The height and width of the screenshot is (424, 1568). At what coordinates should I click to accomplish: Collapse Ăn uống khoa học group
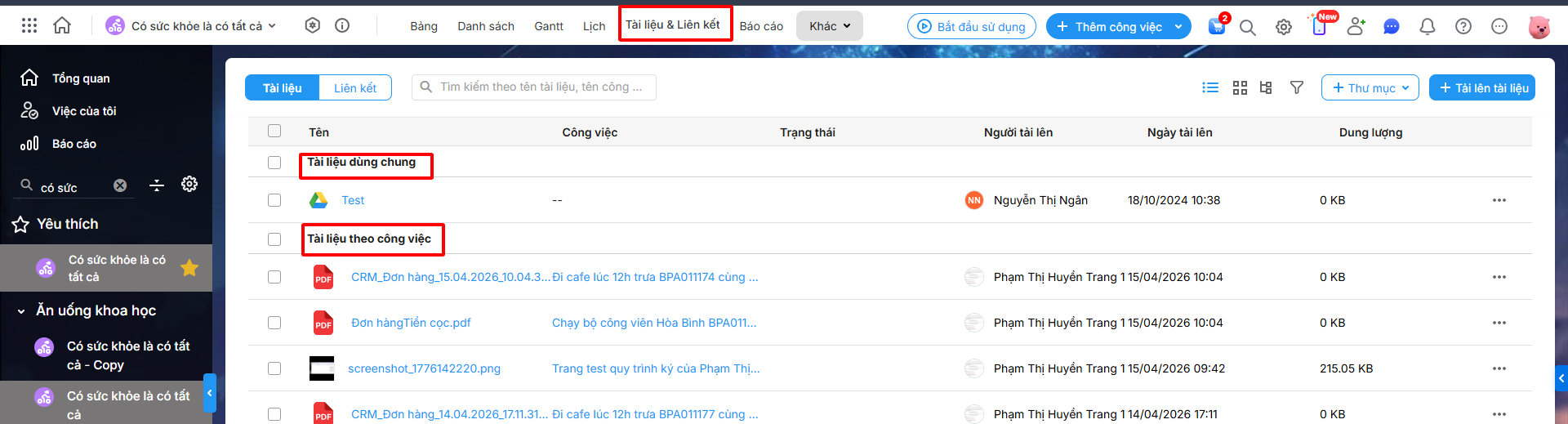[21, 311]
